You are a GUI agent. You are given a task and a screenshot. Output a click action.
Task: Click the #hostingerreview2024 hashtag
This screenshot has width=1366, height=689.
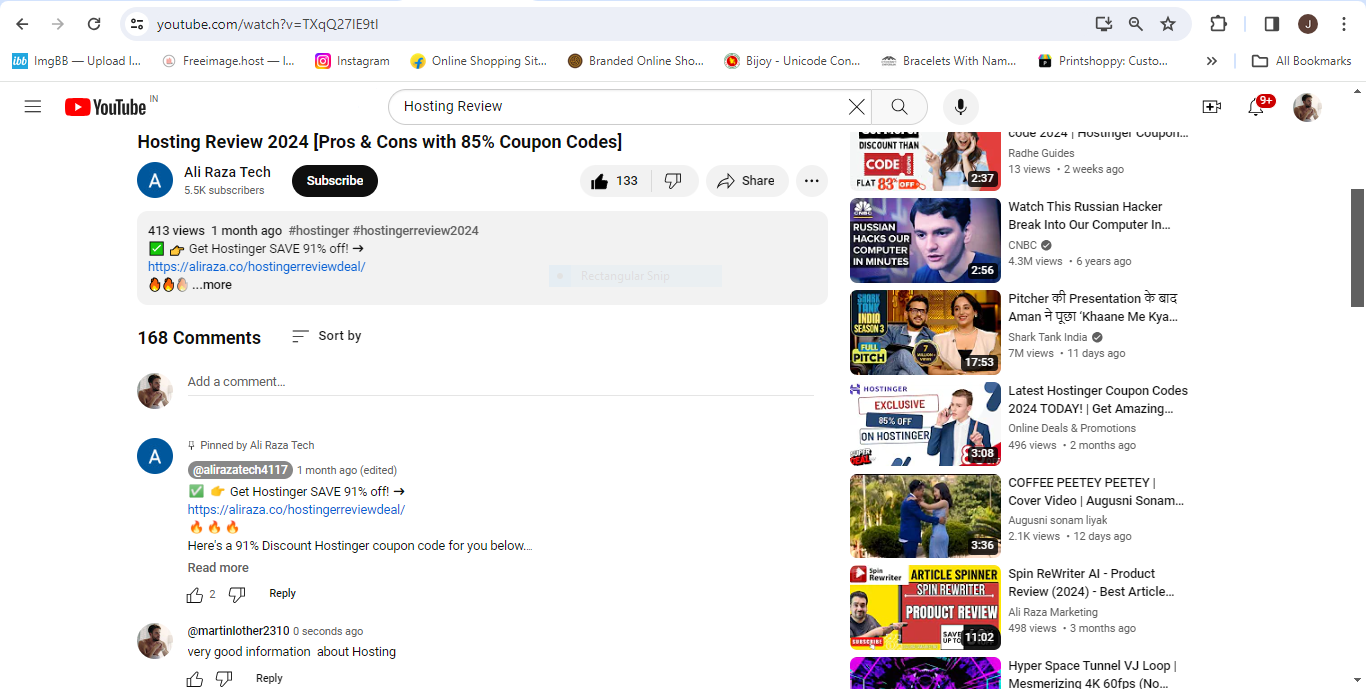[x=416, y=231]
